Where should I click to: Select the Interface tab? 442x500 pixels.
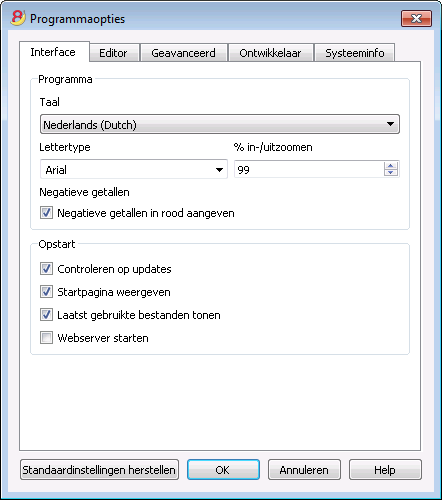pos(53,52)
